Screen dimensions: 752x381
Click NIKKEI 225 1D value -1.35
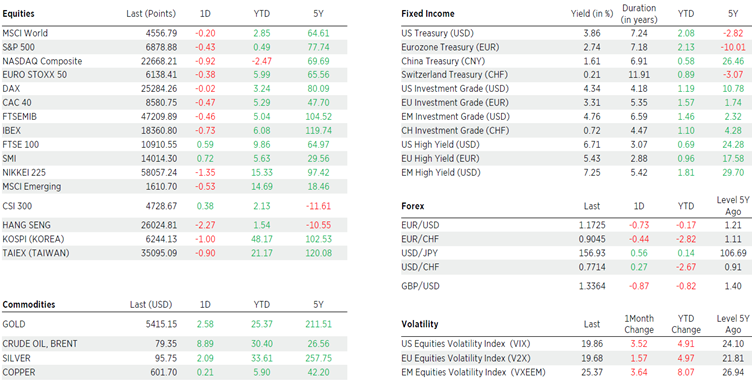[x=205, y=173]
